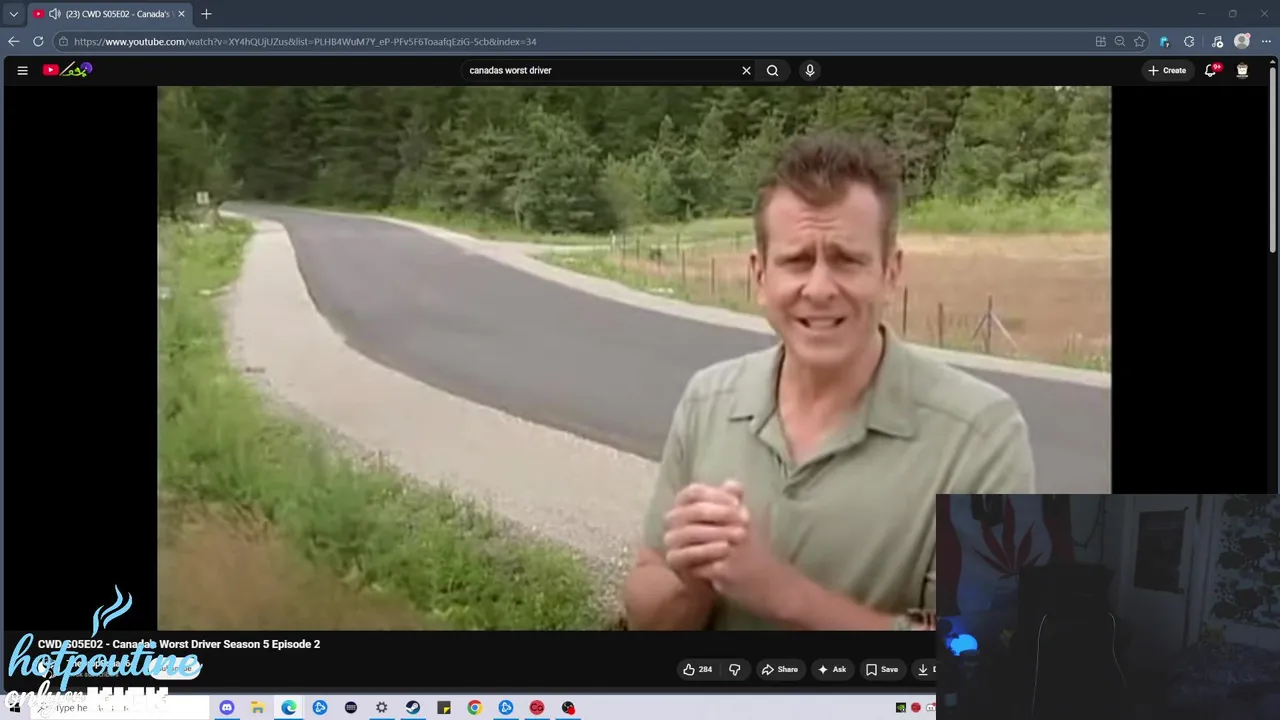
Task: Open Discord from the taskbar
Action: coord(227,708)
